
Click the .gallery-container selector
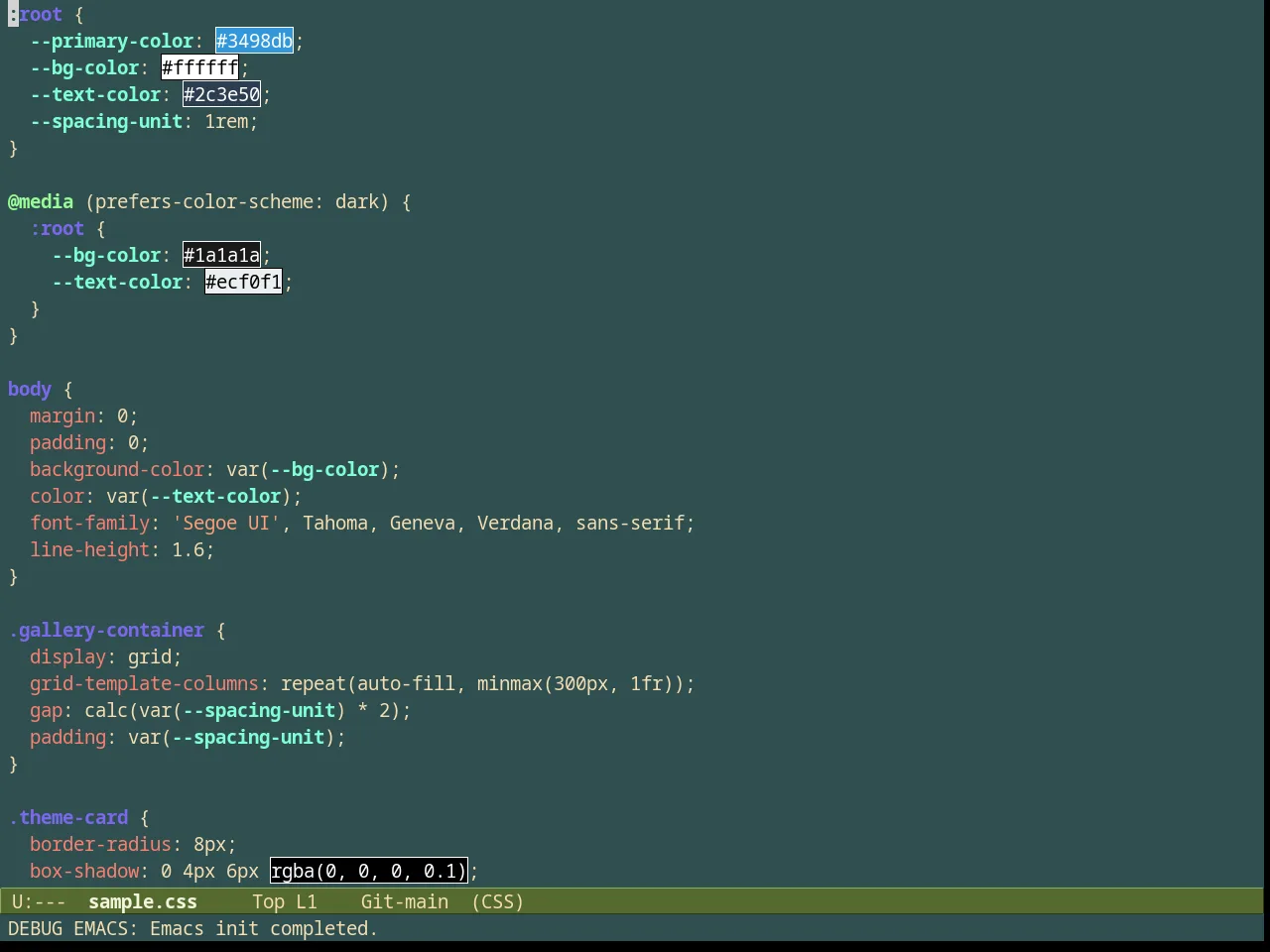[106, 630]
